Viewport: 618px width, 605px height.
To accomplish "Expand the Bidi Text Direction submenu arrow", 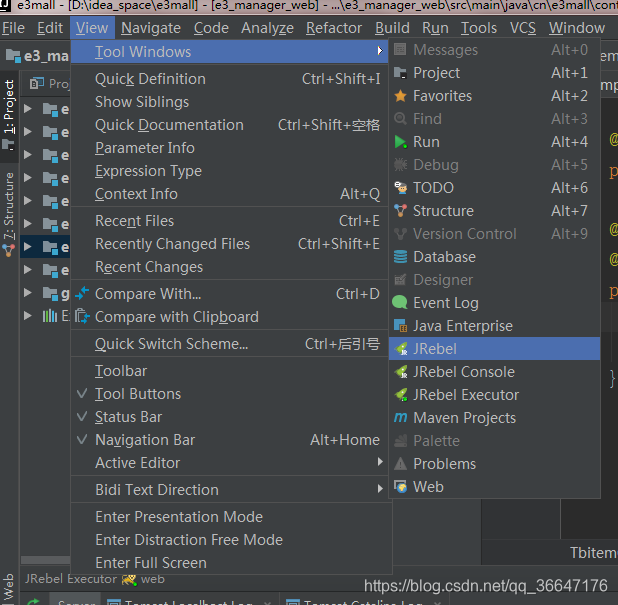I will [380, 489].
